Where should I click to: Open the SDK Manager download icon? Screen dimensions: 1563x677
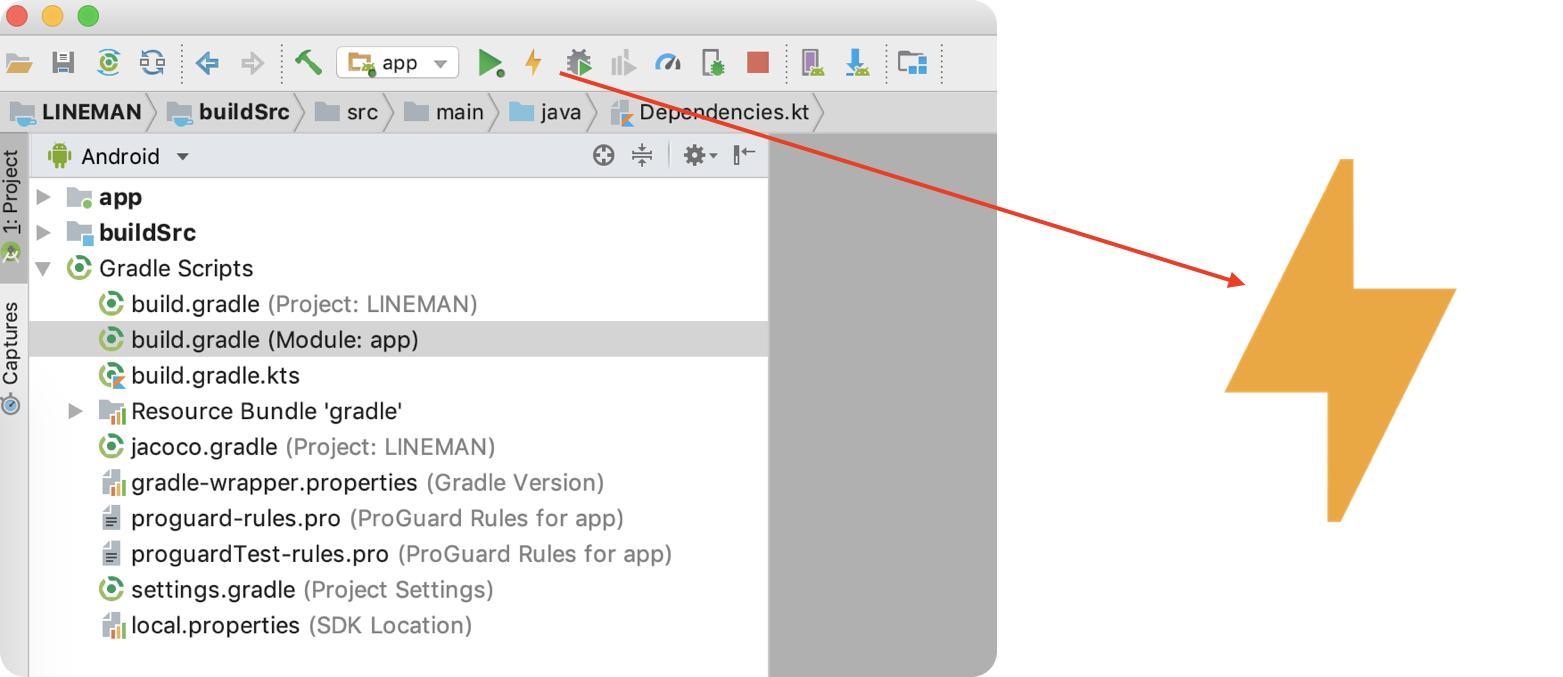[x=858, y=62]
